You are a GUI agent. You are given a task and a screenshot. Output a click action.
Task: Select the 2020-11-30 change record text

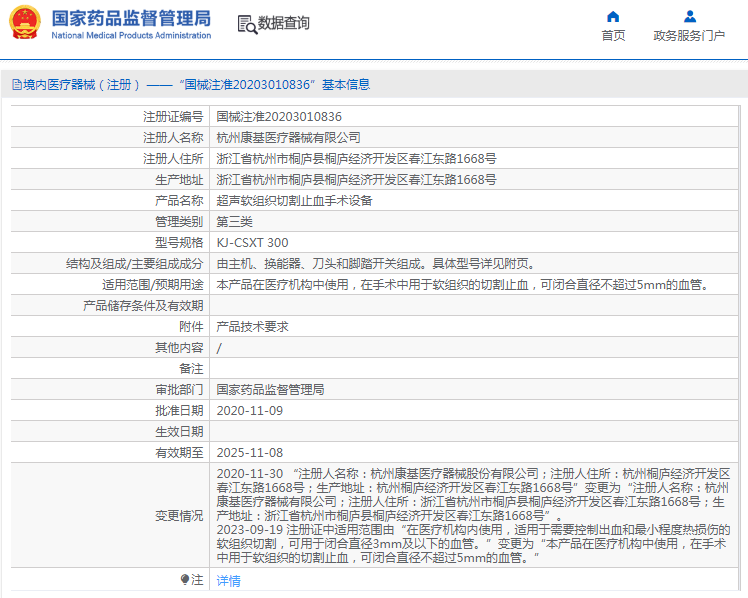point(473,495)
